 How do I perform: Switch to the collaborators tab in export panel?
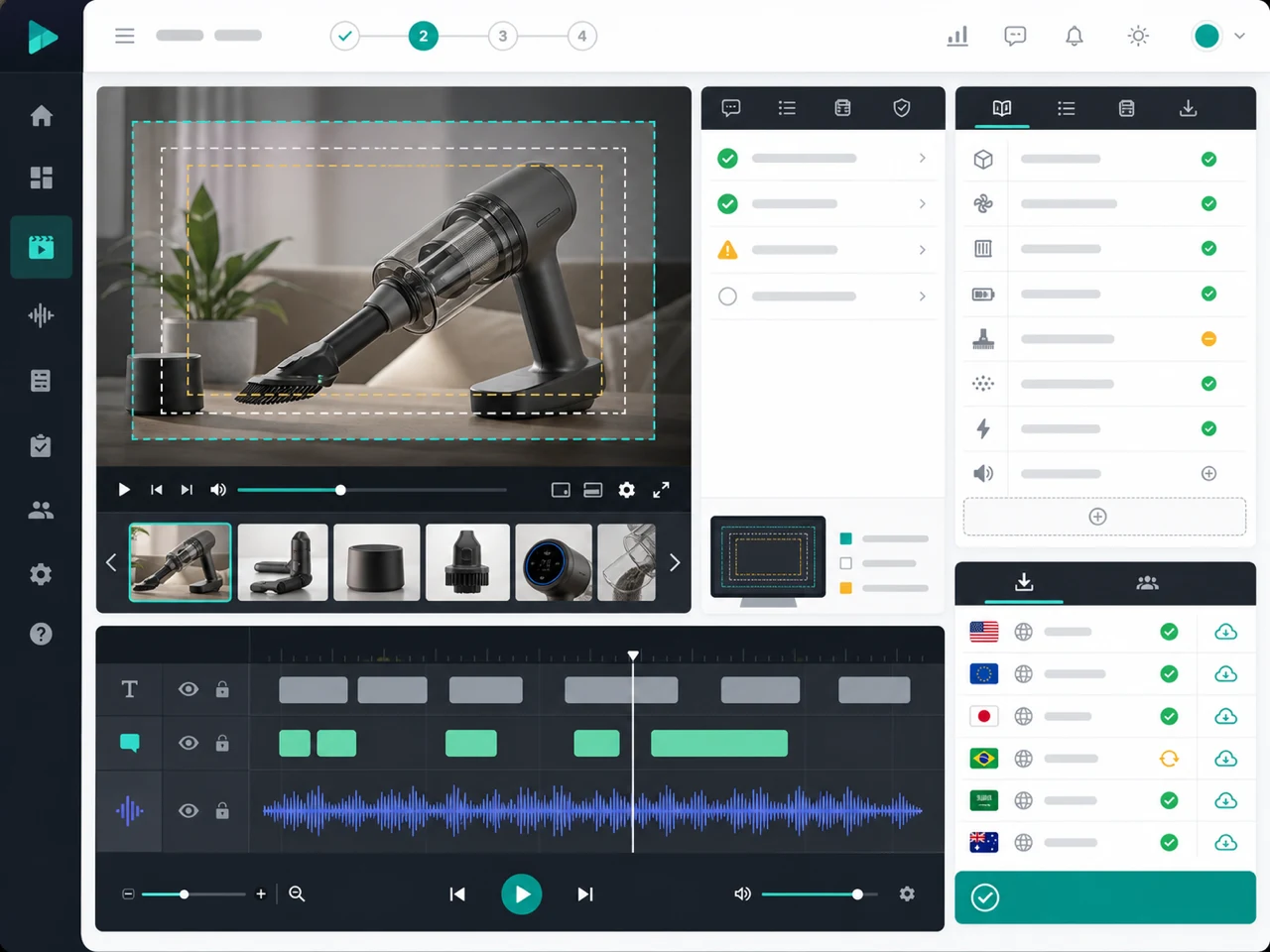1147,583
